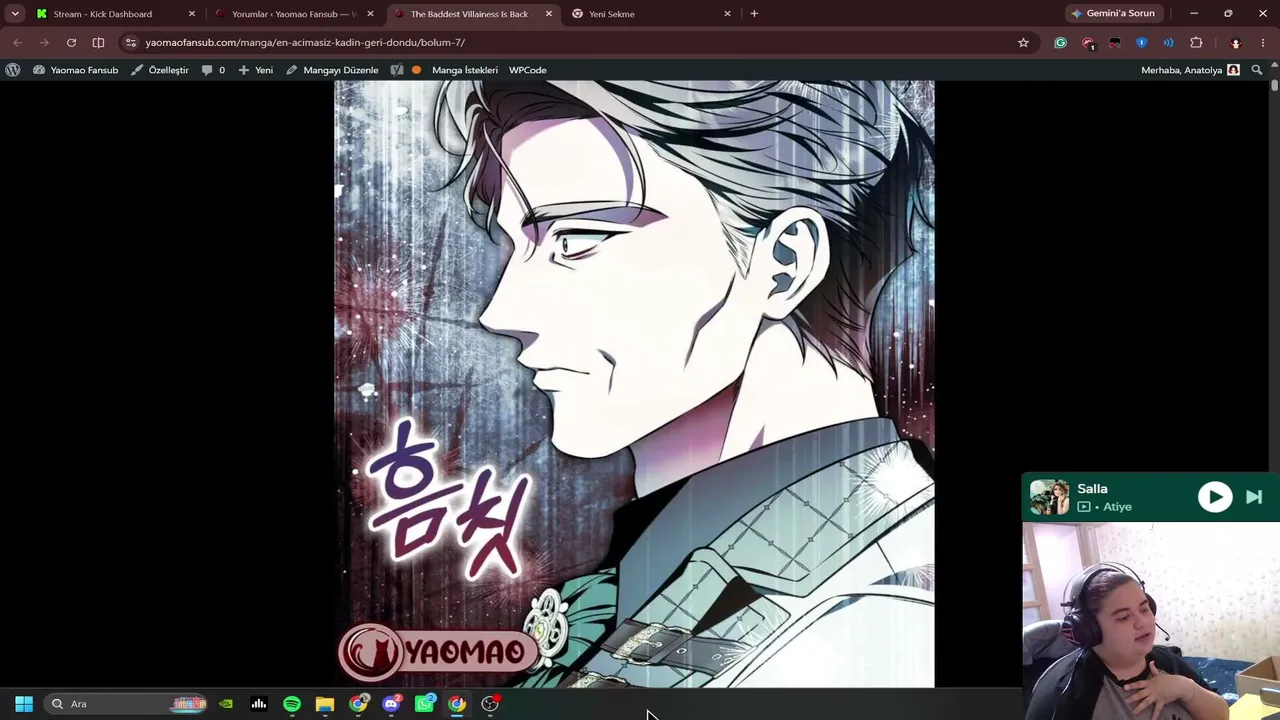This screenshot has width=1280, height=720.
Task: View site information icon in address bar
Action: pos(131,43)
